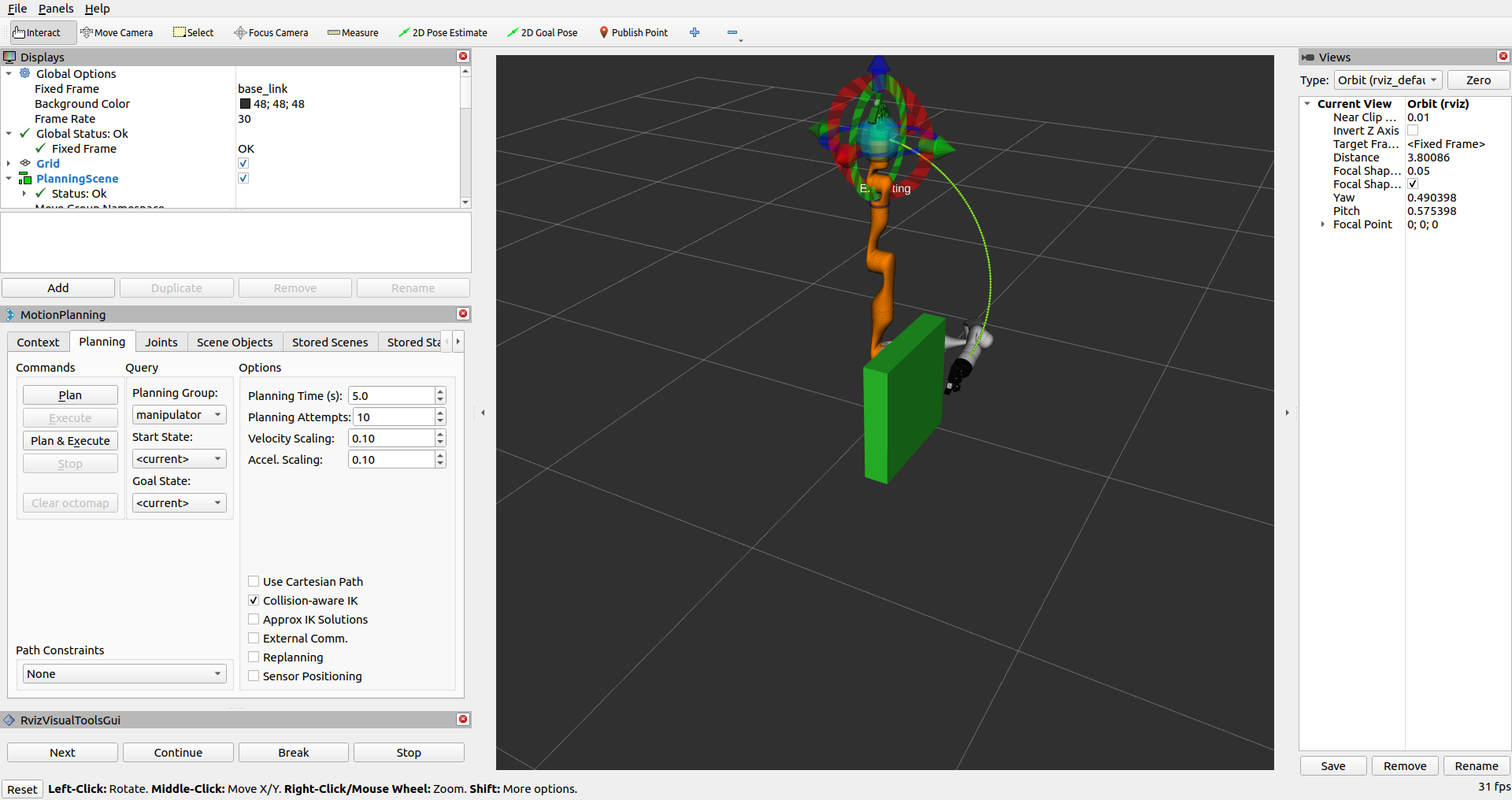Image resolution: width=1512 pixels, height=800 pixels.
Task: Open the Help menu
Action: coord(98,9)
